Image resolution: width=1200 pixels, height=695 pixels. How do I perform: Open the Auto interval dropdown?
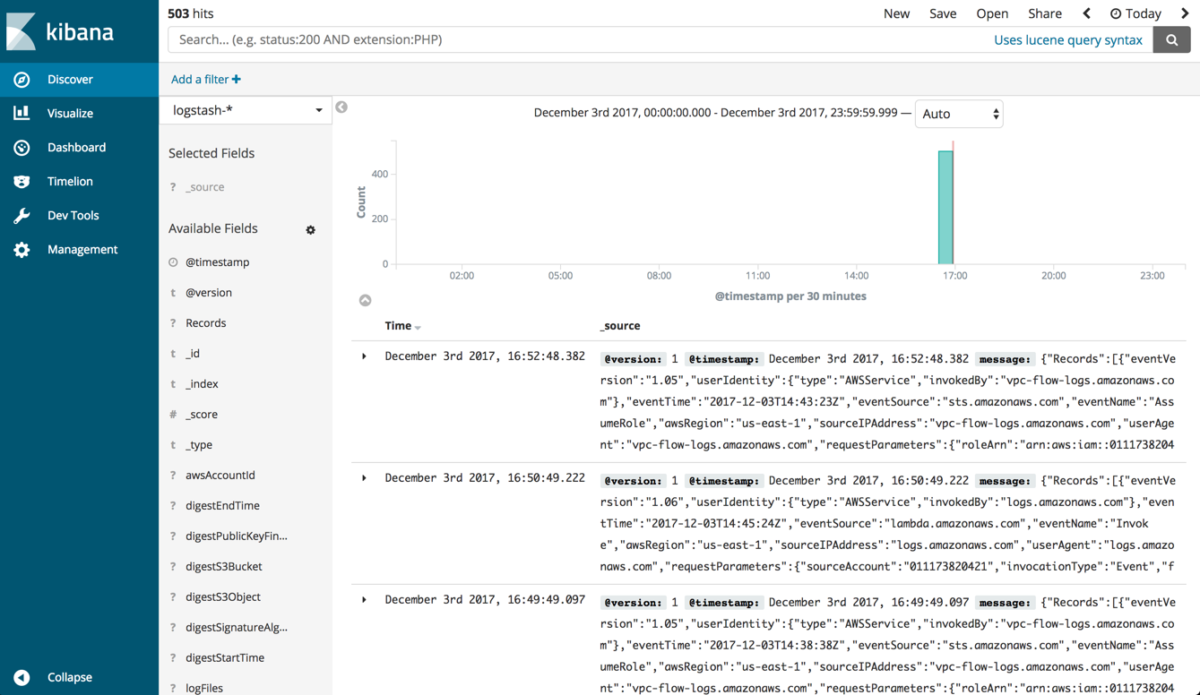click(959, 114)
